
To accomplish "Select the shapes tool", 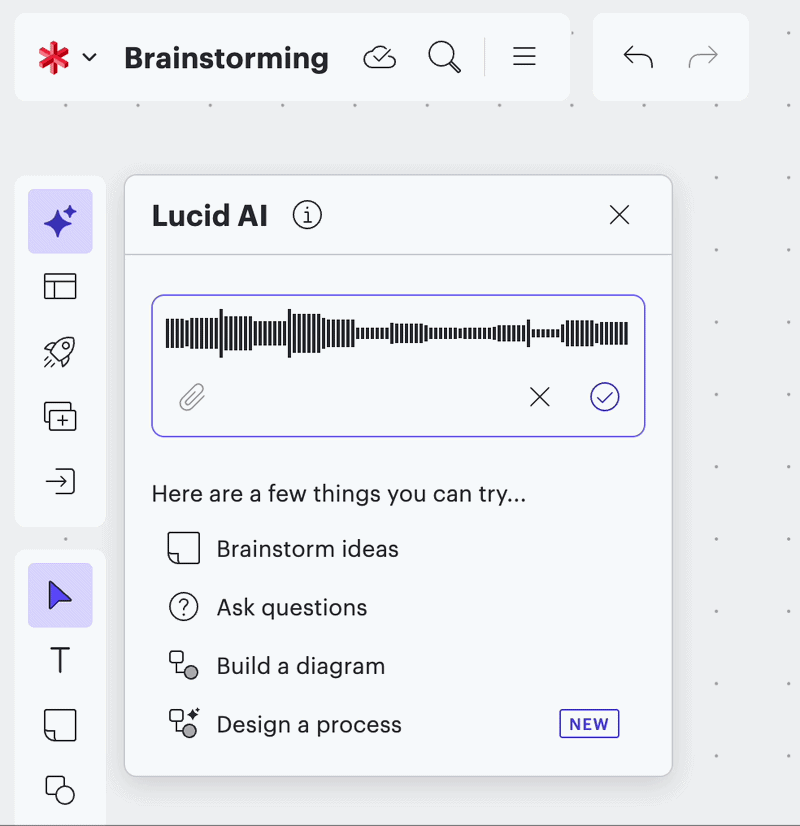I will pos(60,790).
